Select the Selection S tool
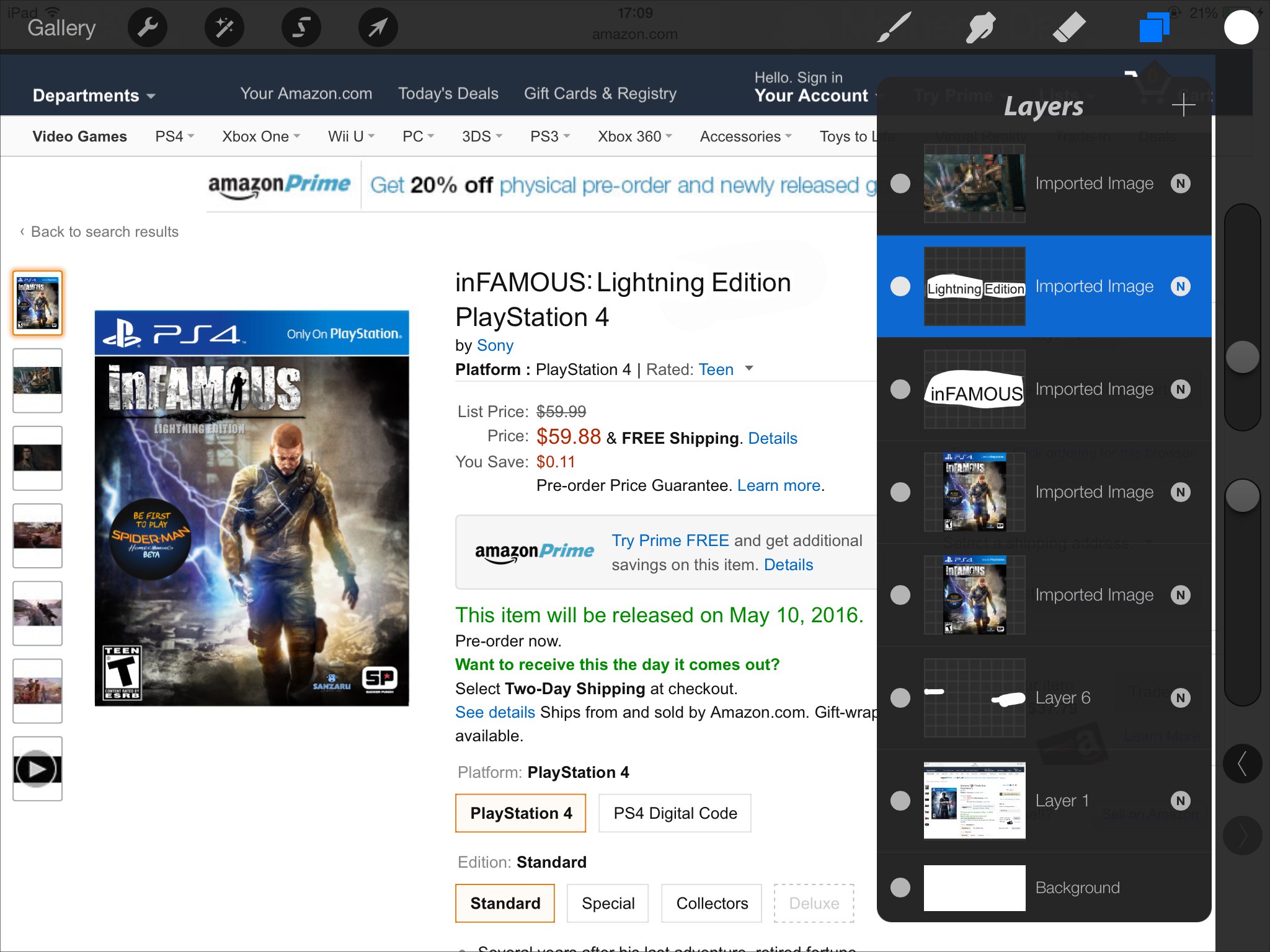The width and height of the screenshot is (1270, 952). click(x=301, y=27)
